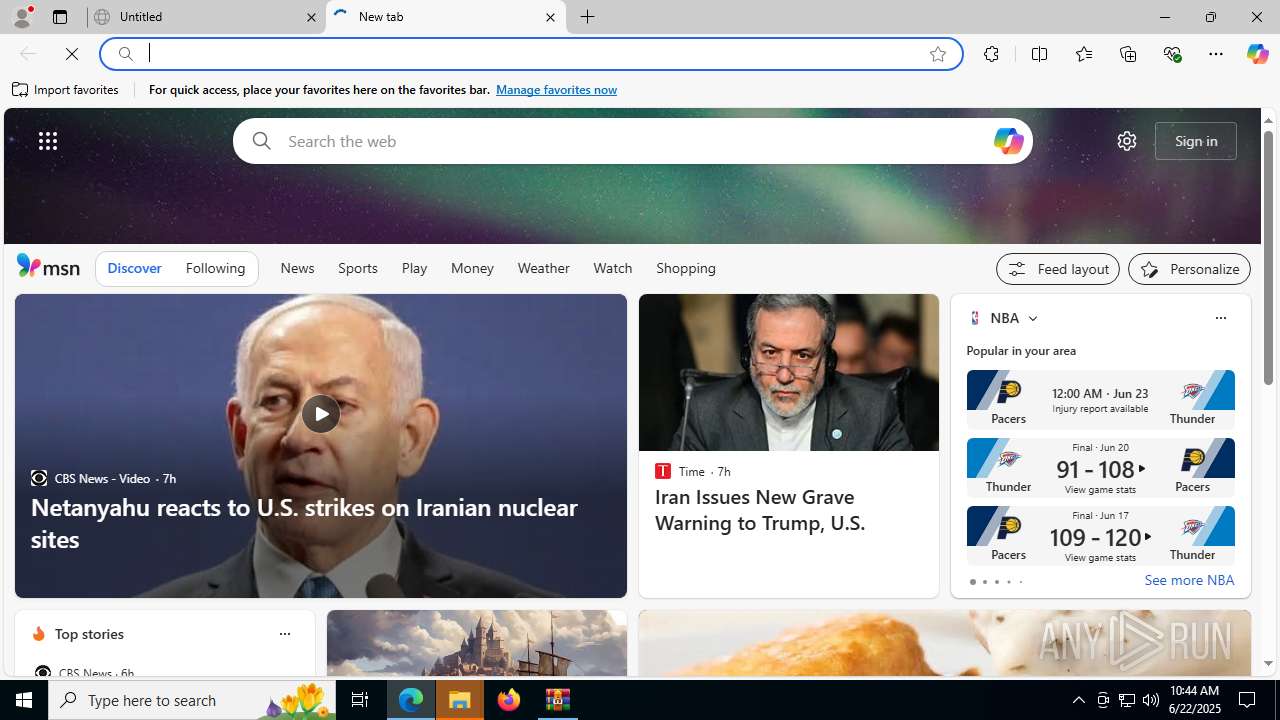Click the web search magnifier icon
Viewport: 1280px width, 720px height.
[x=261, y=141]
